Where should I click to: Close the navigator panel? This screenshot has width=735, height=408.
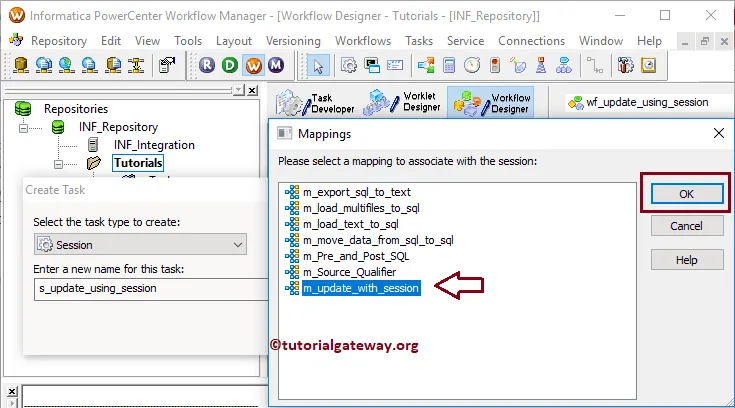(x=252, y=90)
